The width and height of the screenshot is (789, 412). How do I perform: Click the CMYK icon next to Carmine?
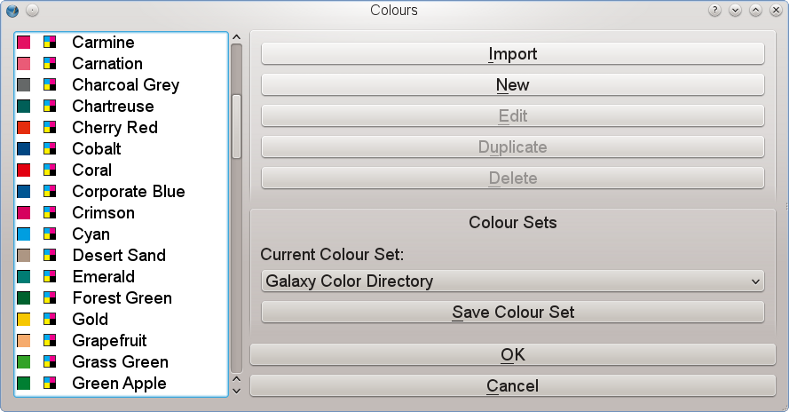pyautogui.click(x=49, y=42)
